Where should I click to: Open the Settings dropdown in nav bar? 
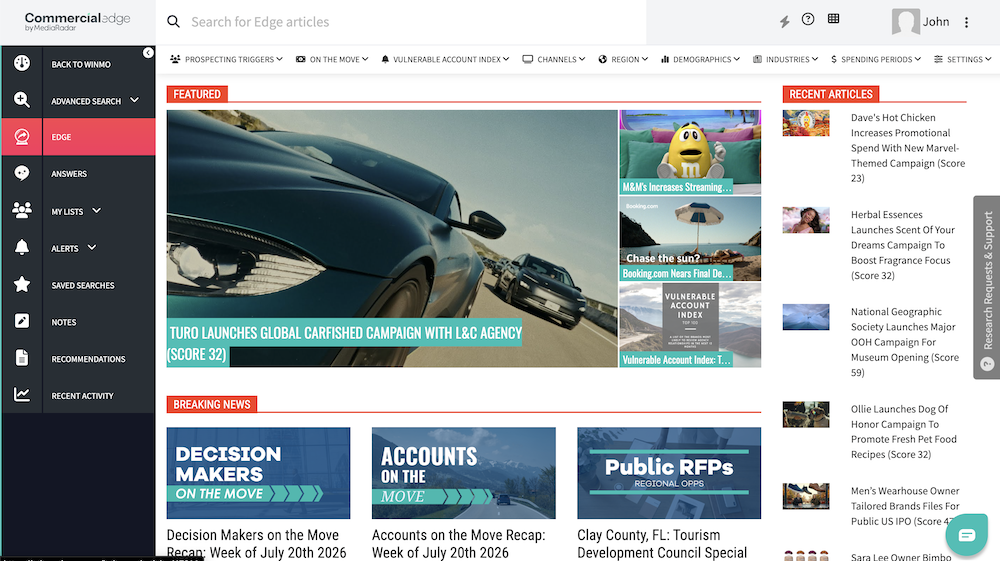tap(963, 59)
